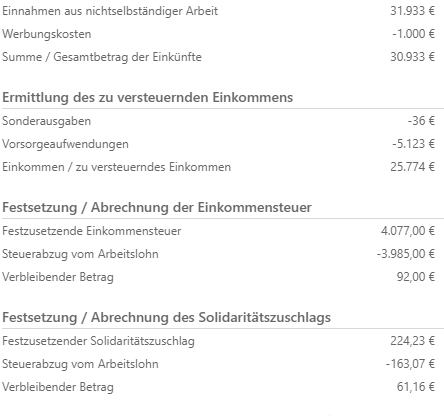Click the -5.123 € Vorsorgeaufwendungen amount
Screen dimensions: 444x416
point(414,144)
